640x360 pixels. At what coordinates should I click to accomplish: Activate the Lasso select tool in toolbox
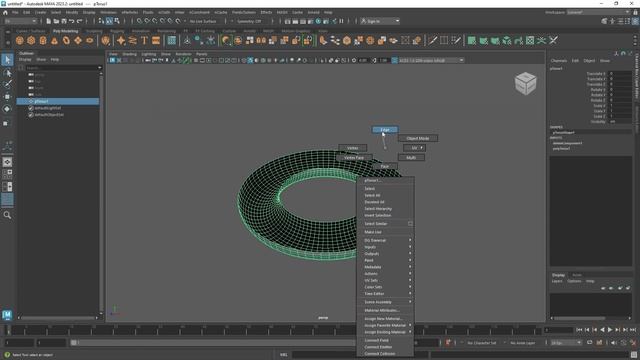pyautogui.click(x=7, y=73)
